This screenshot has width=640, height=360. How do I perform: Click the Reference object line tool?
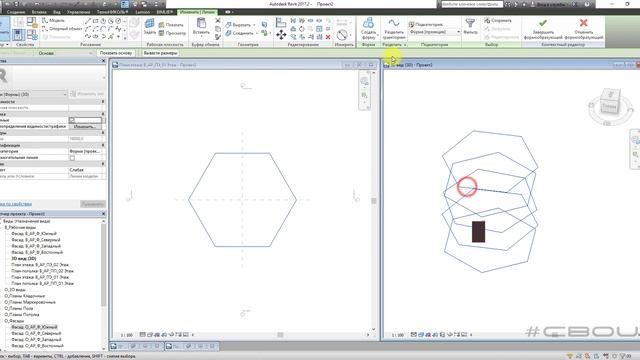click(62, 29)
